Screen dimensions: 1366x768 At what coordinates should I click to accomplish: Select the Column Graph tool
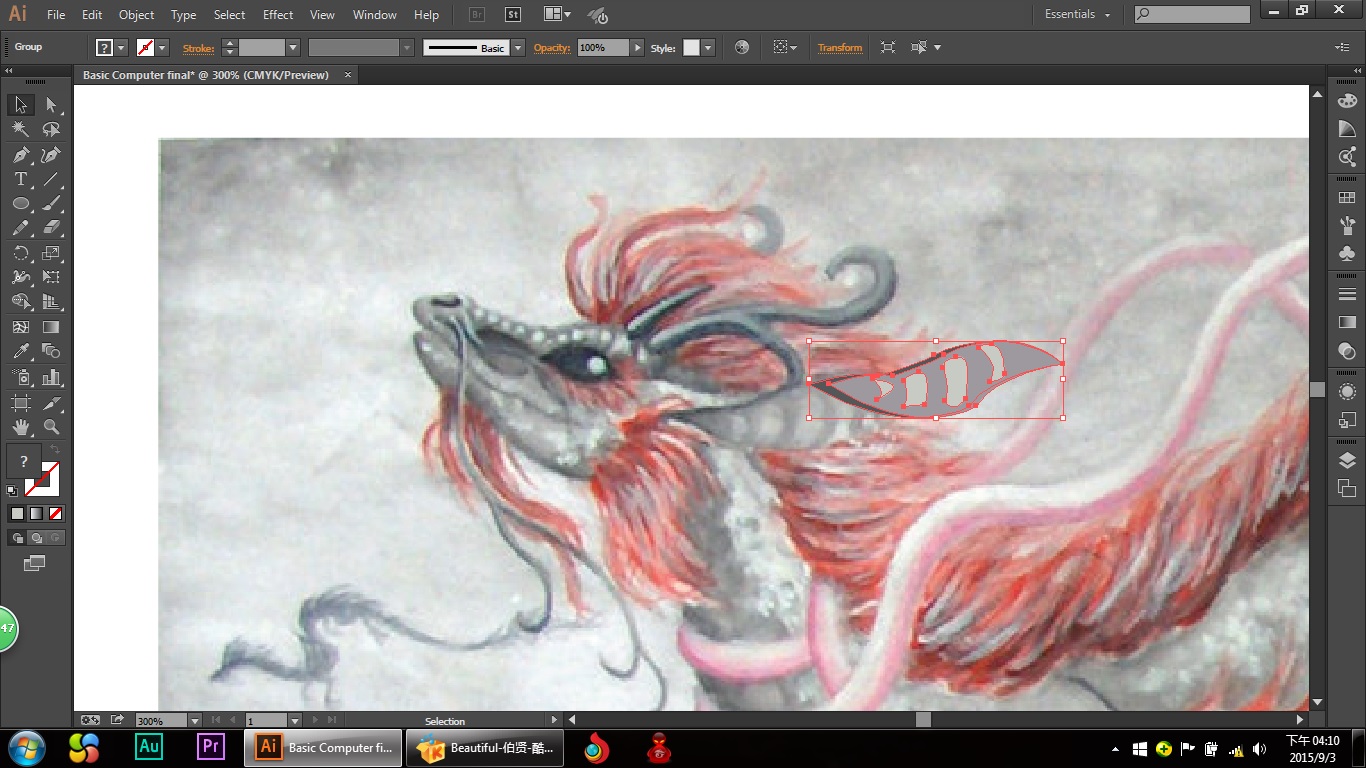[x=52, y=377]
